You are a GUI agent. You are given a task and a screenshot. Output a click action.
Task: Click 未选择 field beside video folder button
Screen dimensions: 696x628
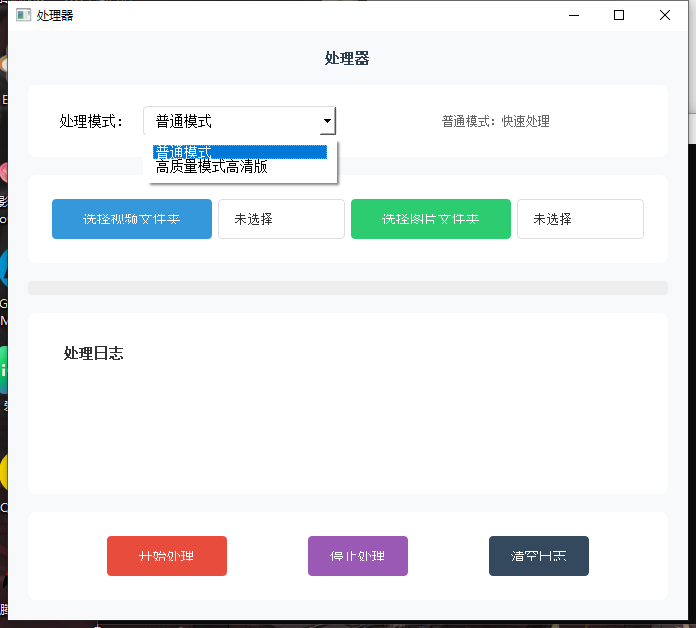tap(281, 219)
